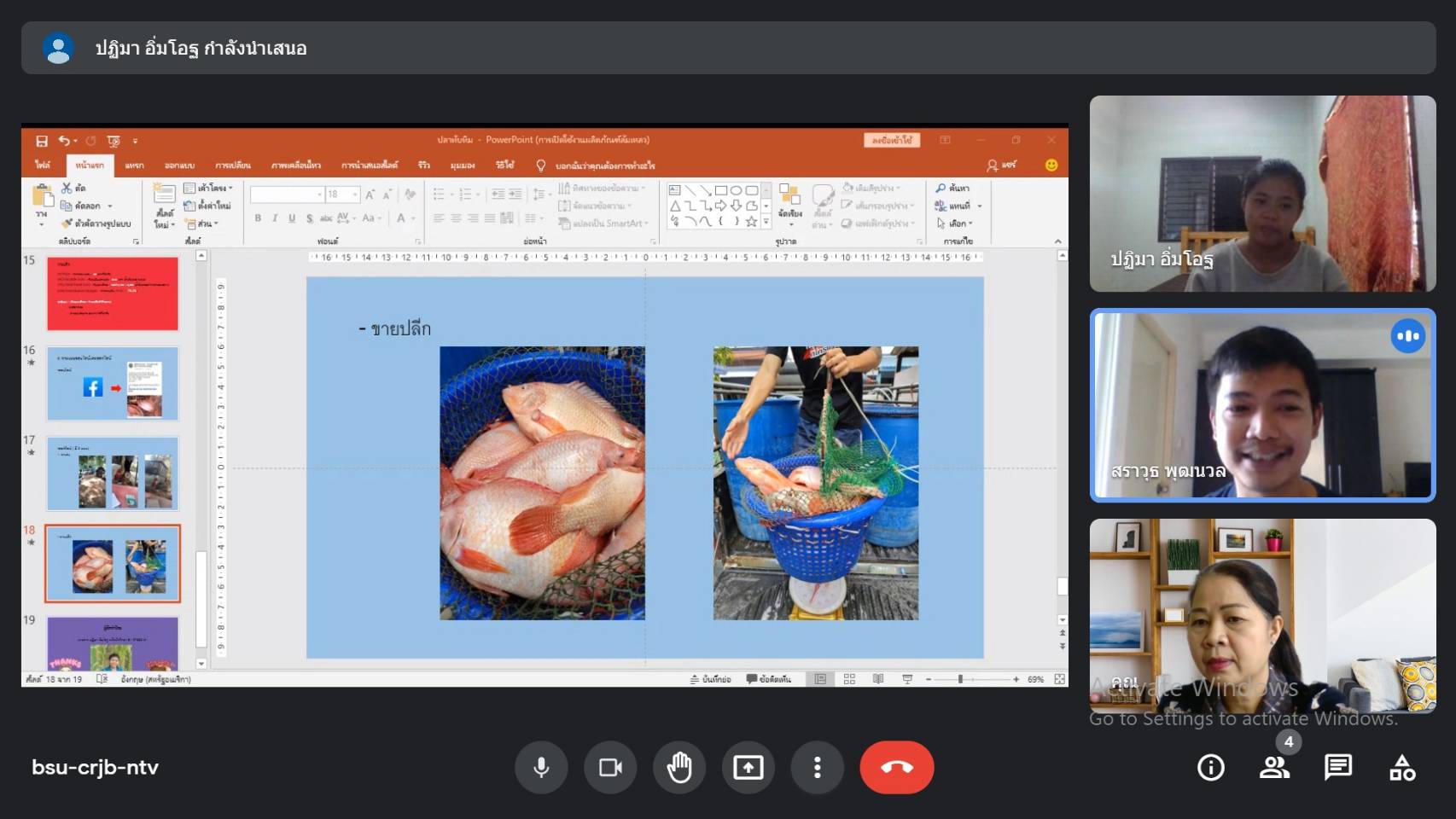The width and height of the screenshot is (1456, 819).
Task: Open the activities shapes icon
Action: [1402, 768]
